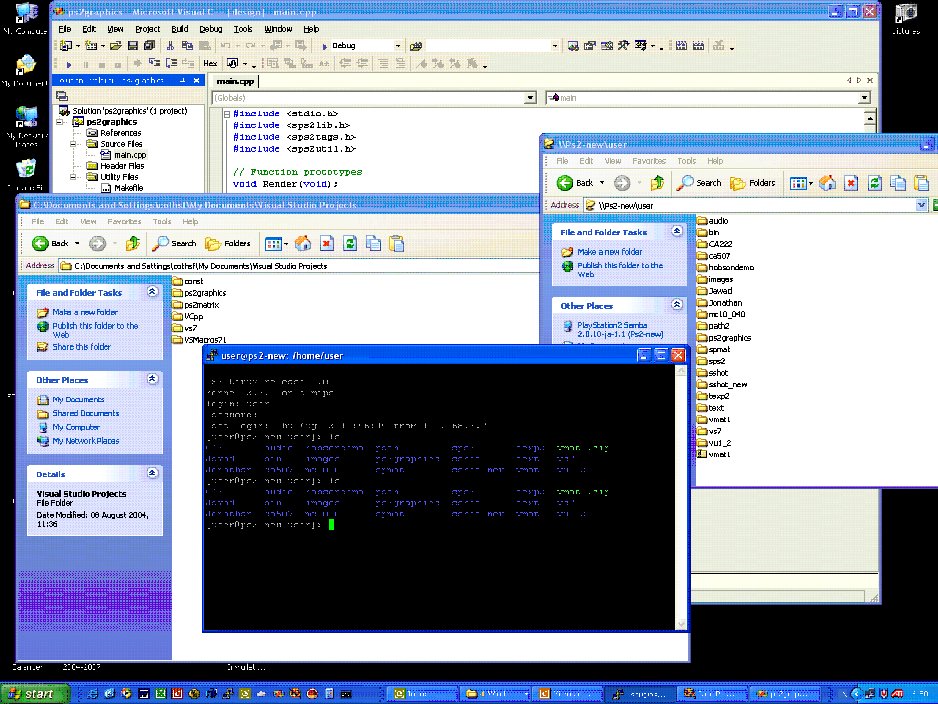
Task: Click the Cut scissors icon in Visual Studio toolbar
Action: tap(170, 45)
